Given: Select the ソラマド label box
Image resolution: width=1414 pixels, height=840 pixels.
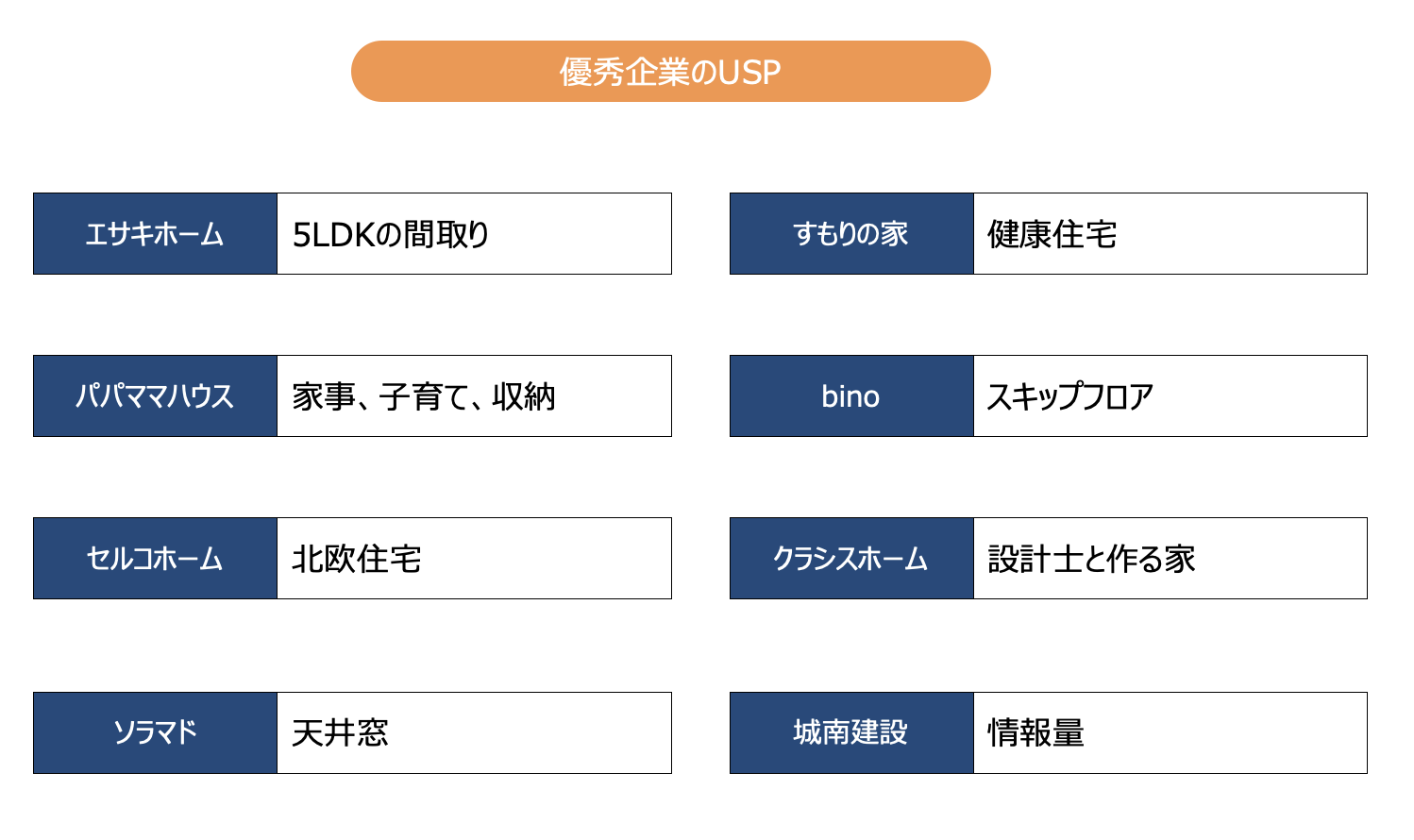Looking at the screenshot, I should pyautogui.click(x=155, y=733).
